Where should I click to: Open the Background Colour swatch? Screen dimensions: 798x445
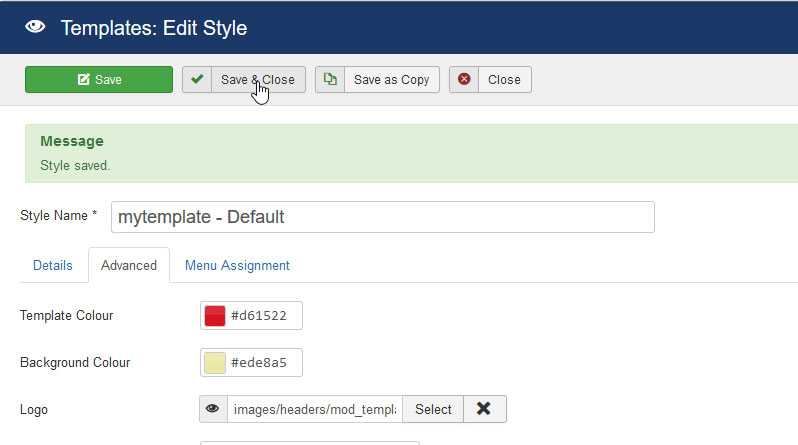pos(215,362)
